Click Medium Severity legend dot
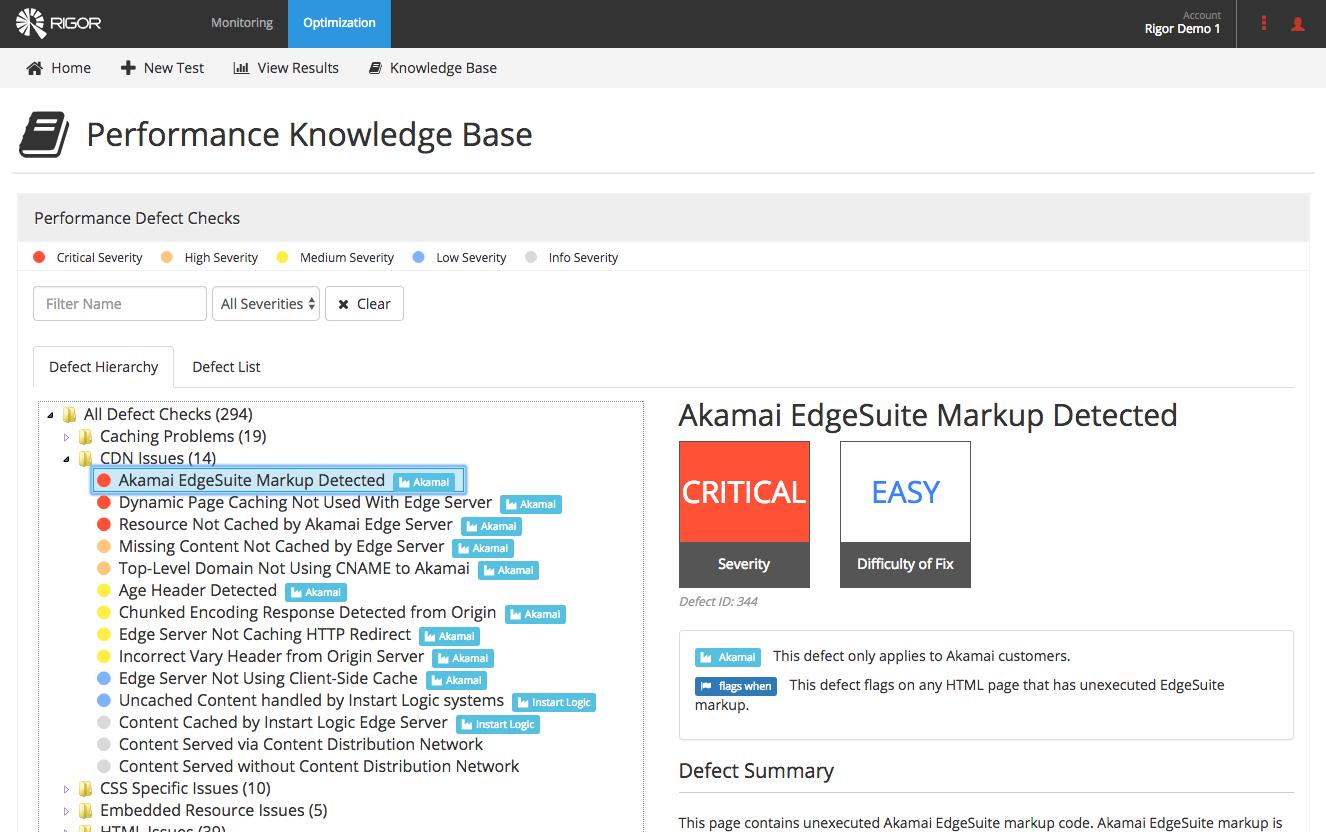The image size is (1326, 832). click(282, 257)
